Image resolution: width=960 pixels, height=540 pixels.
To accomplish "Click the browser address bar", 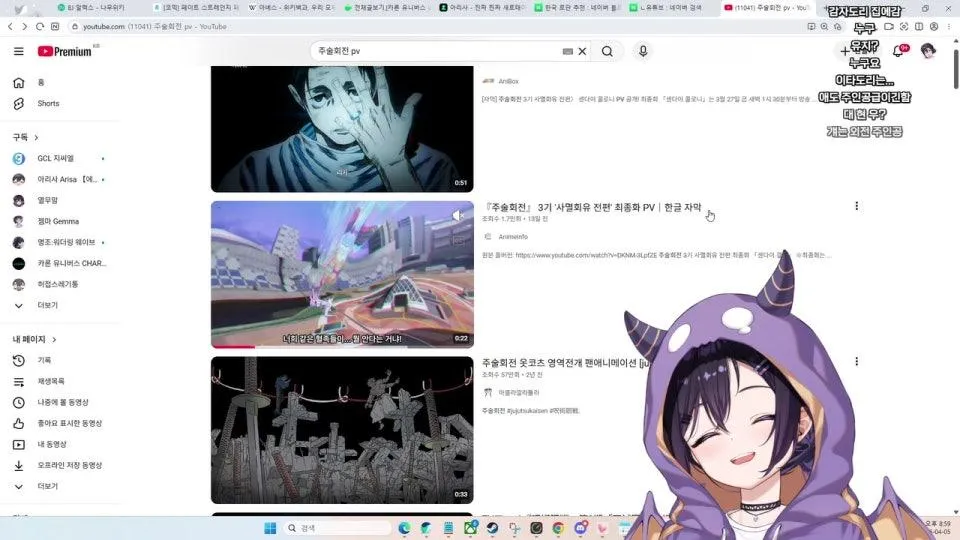I will [x=435, y=27].
